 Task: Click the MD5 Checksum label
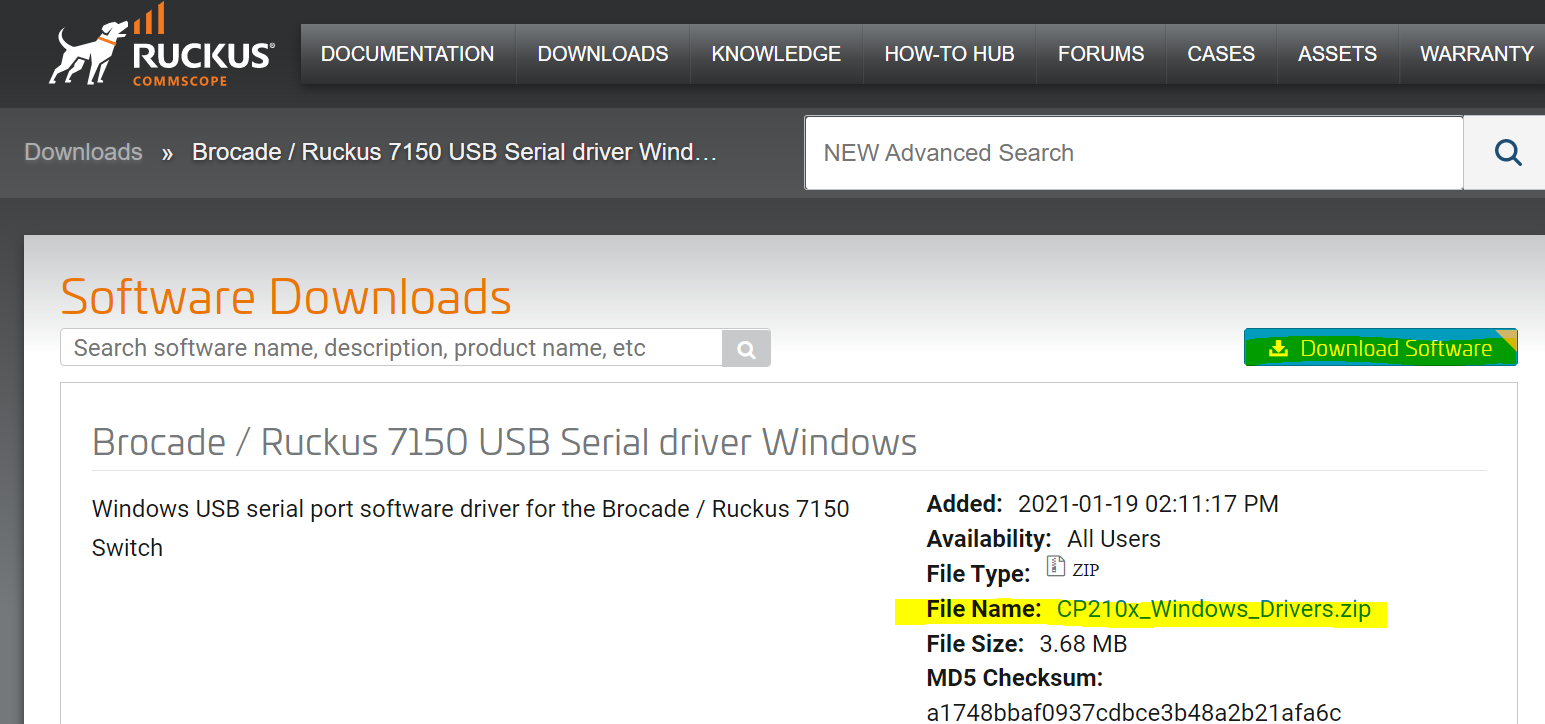[1015, 678]
